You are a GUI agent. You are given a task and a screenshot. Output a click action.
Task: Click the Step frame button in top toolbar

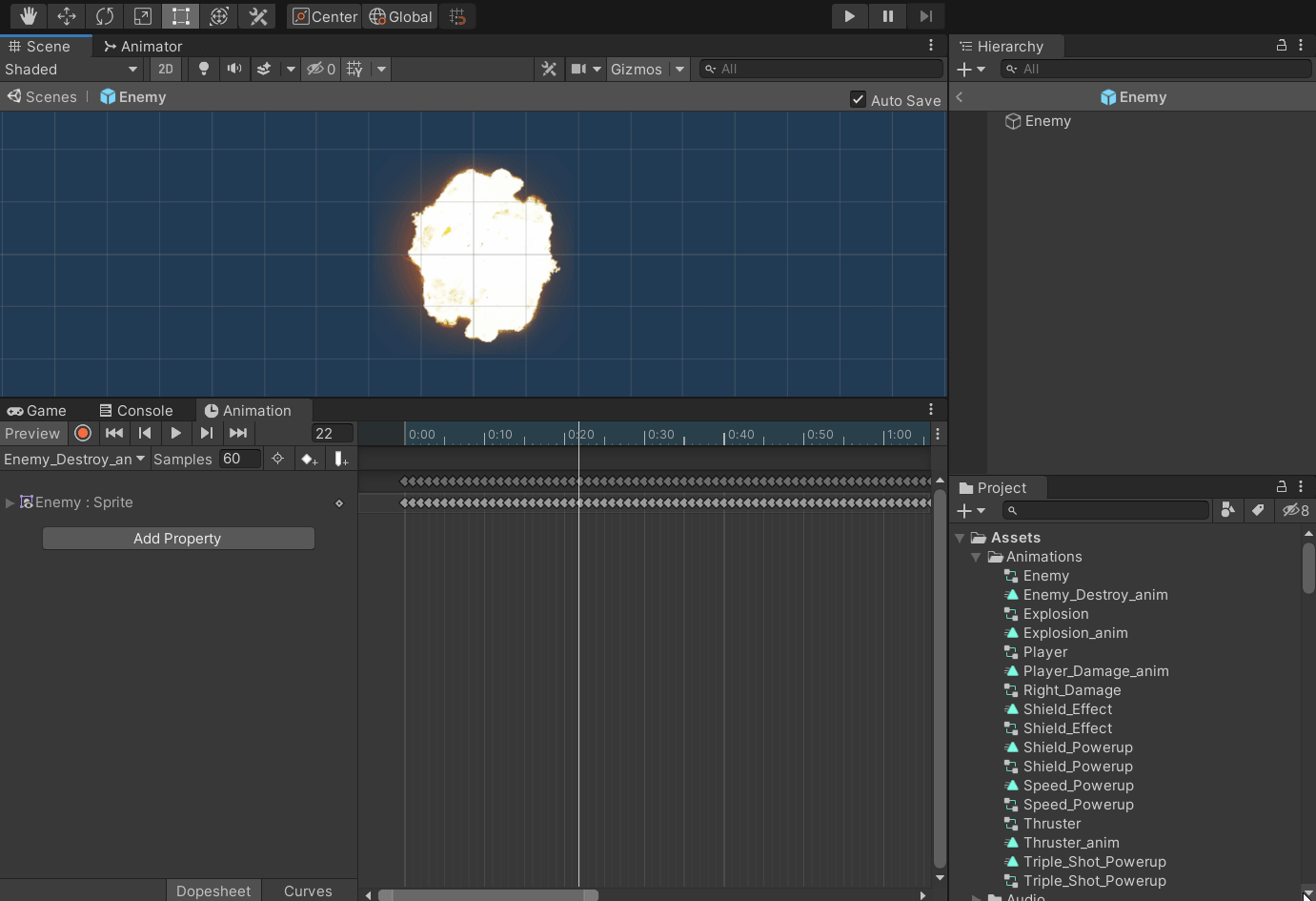click(x=925, y=16)
